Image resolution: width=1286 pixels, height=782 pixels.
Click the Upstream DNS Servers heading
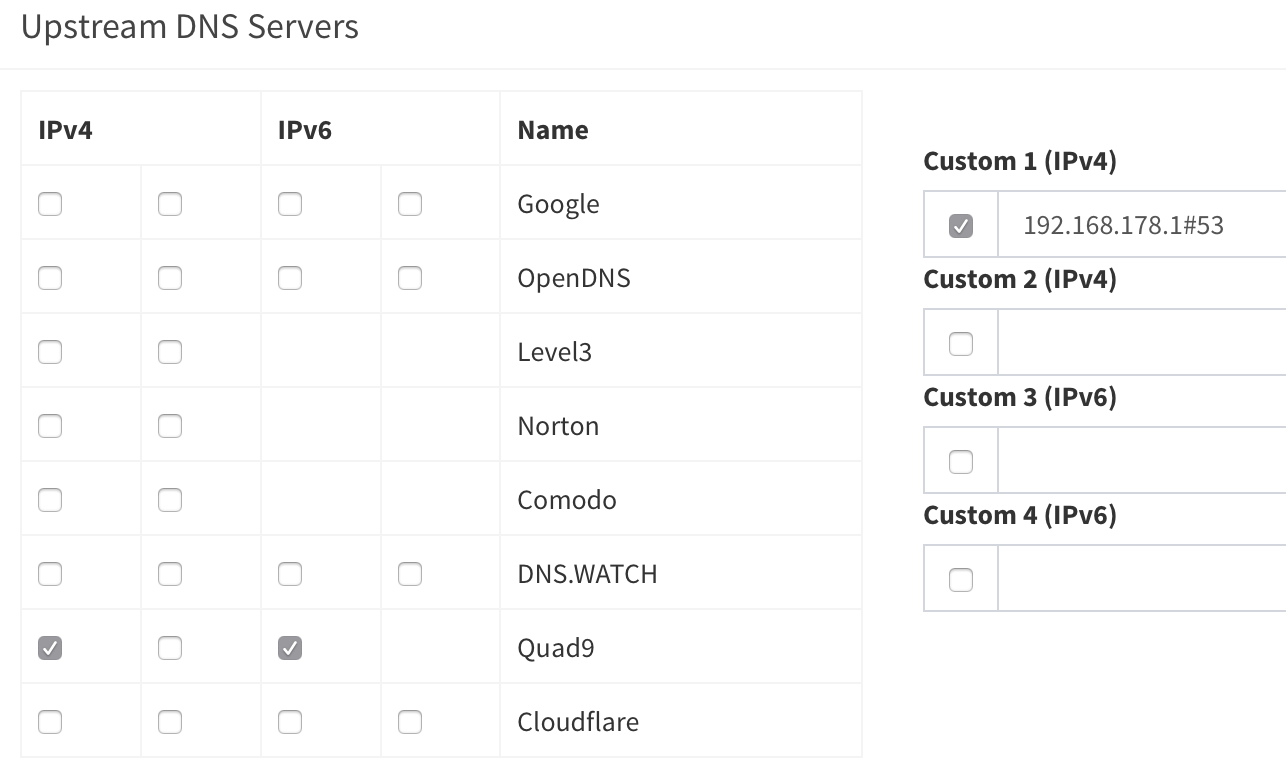[x=190, y=26]
